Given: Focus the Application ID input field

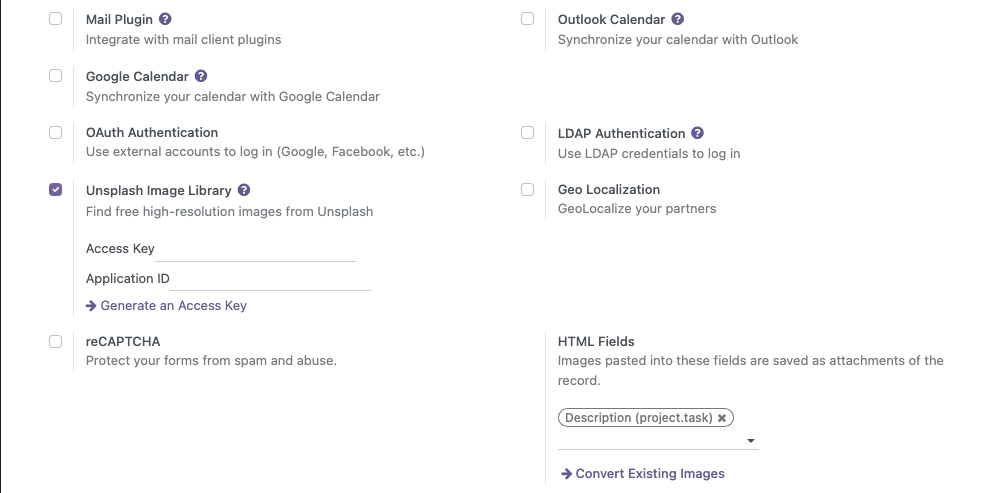Looking at the screenshot, I should 270,279.
